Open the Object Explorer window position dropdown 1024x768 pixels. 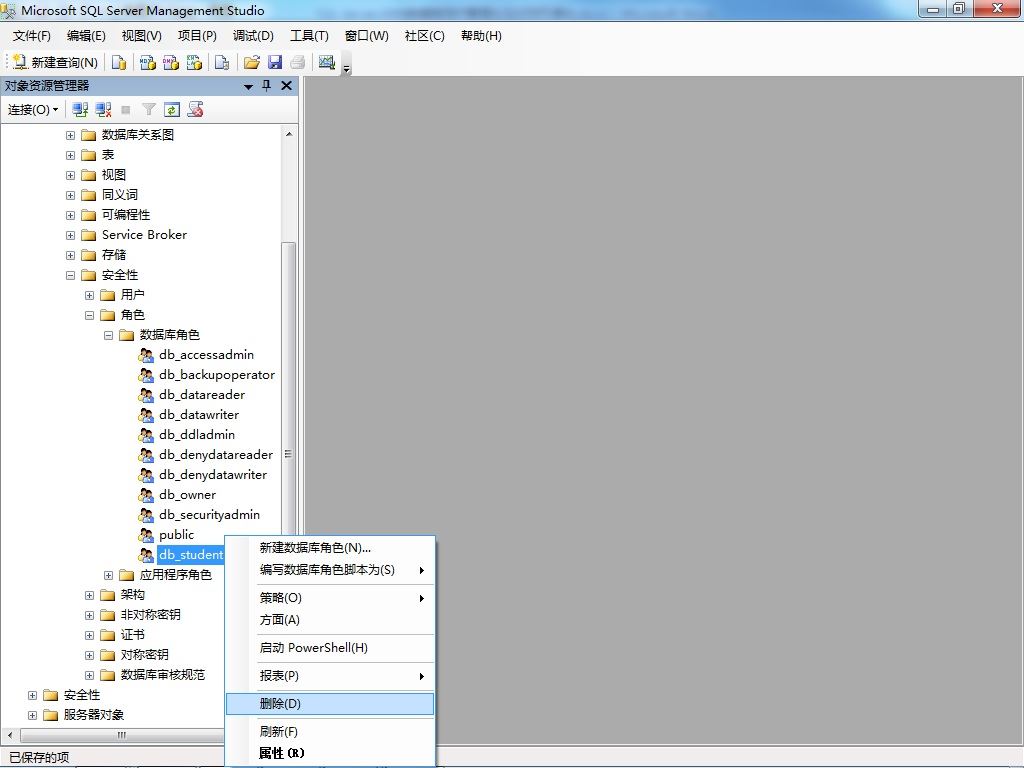(248, 86)
